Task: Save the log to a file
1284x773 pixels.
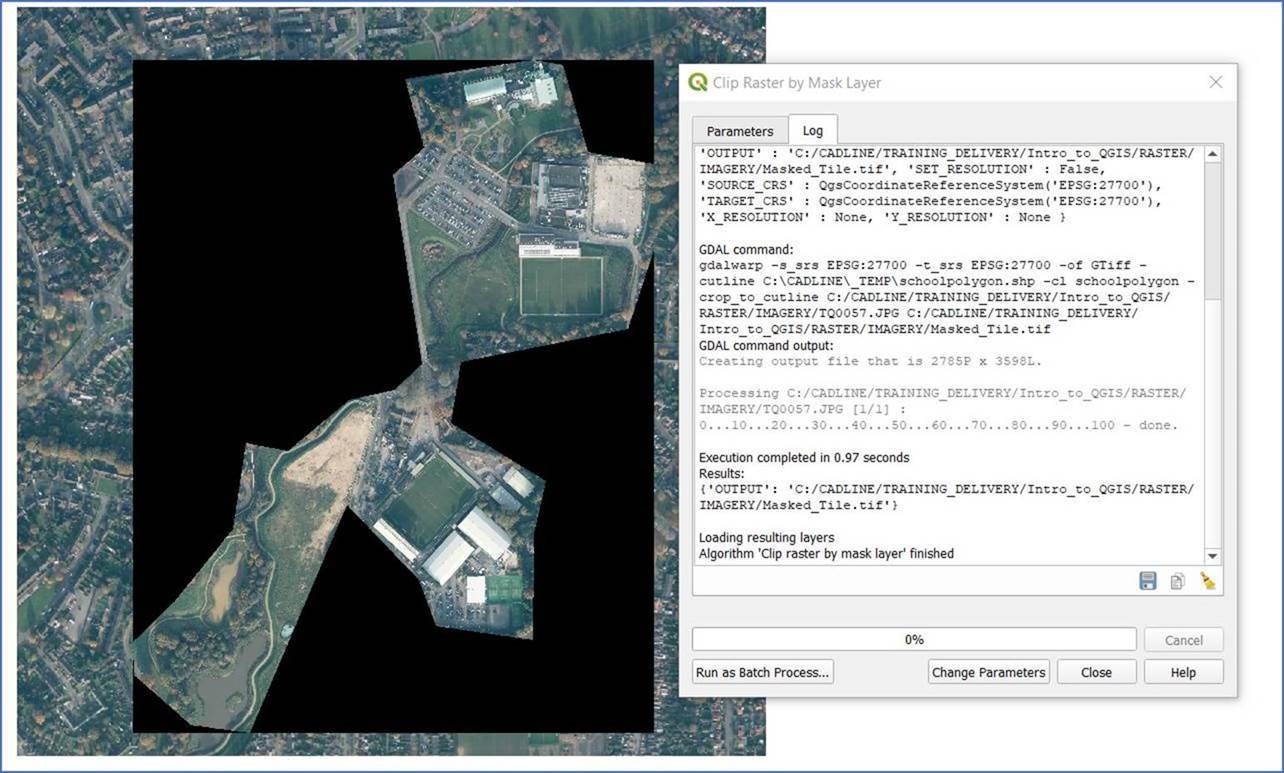Action: tap(1146, 580)
